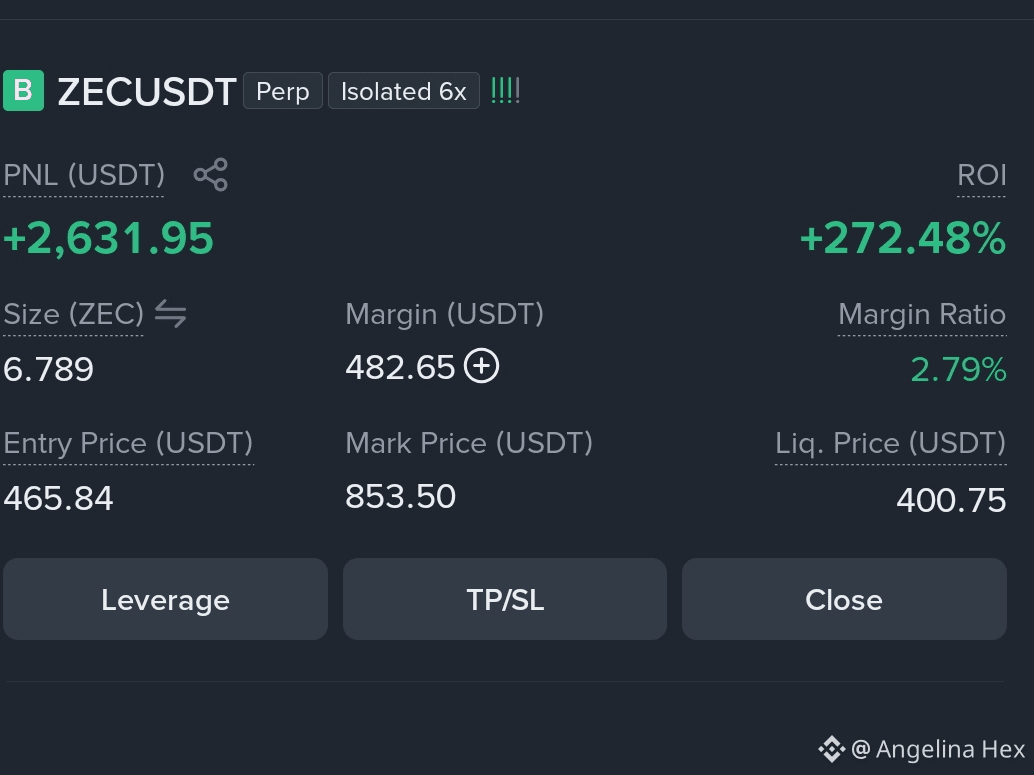The image size is (1034, 775).
Task: Click the Margin Ratio label
Action: 922,314
